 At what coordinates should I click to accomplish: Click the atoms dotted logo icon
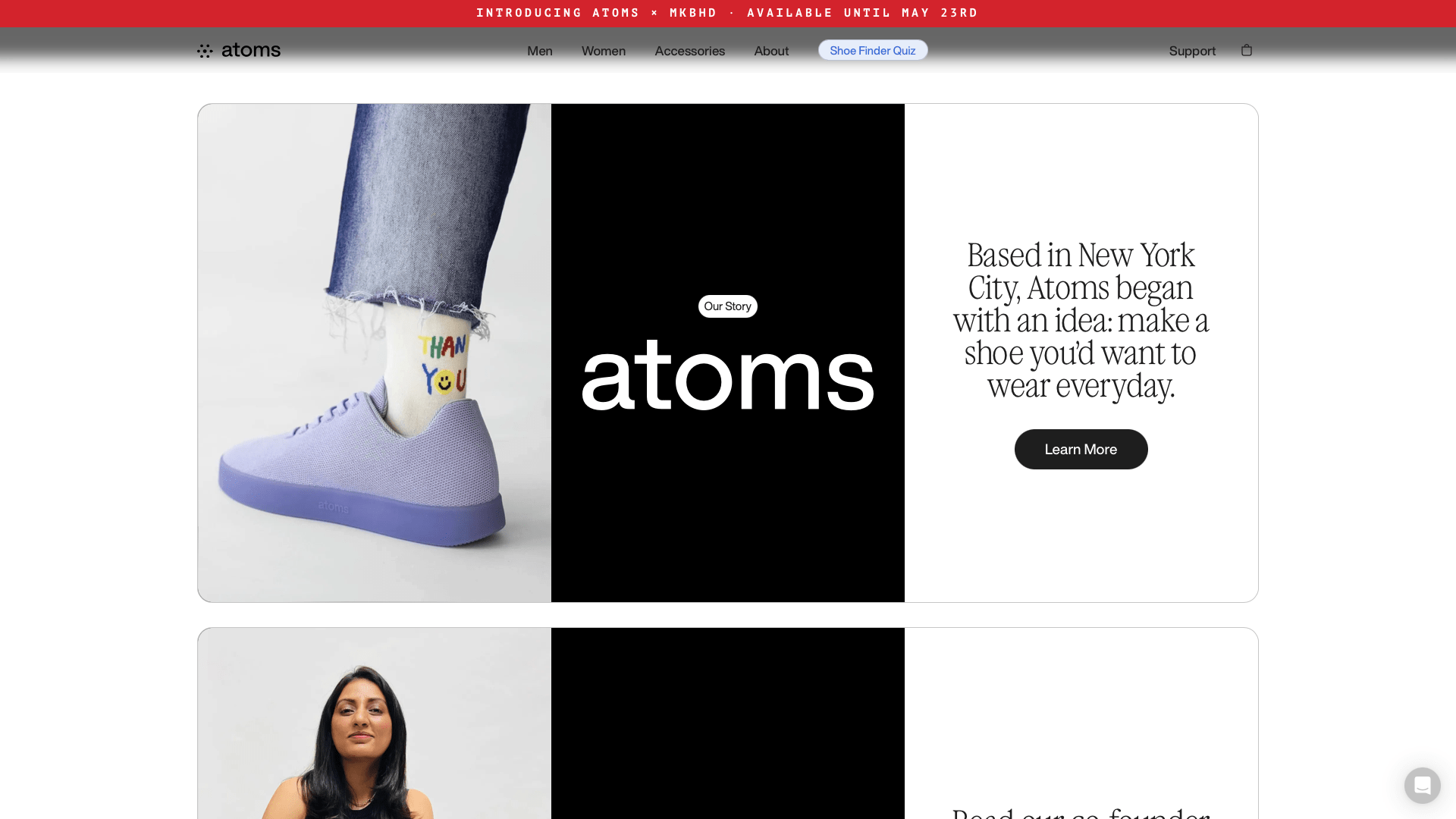205,51
